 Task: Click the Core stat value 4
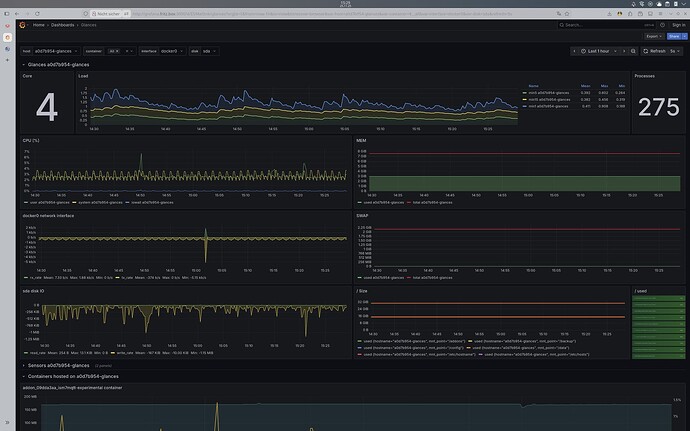47,107
